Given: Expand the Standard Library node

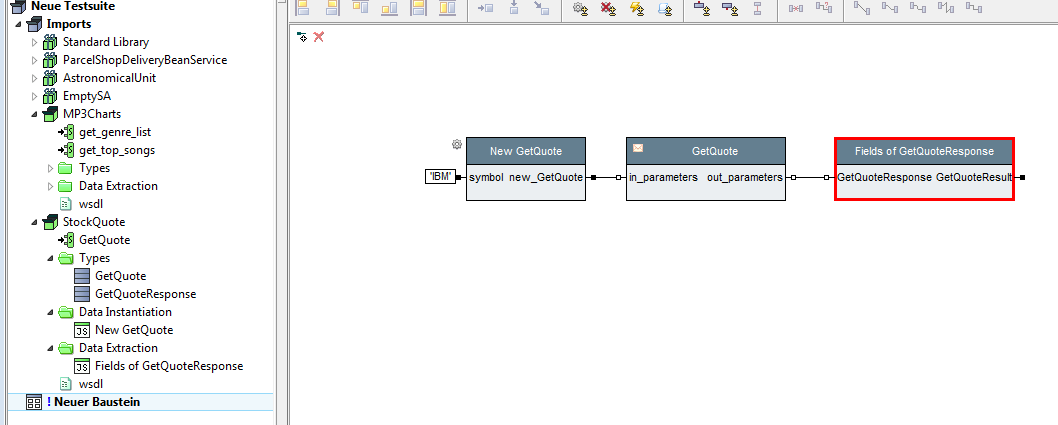Looking at the screenshot, I should [x=35, y=42].
